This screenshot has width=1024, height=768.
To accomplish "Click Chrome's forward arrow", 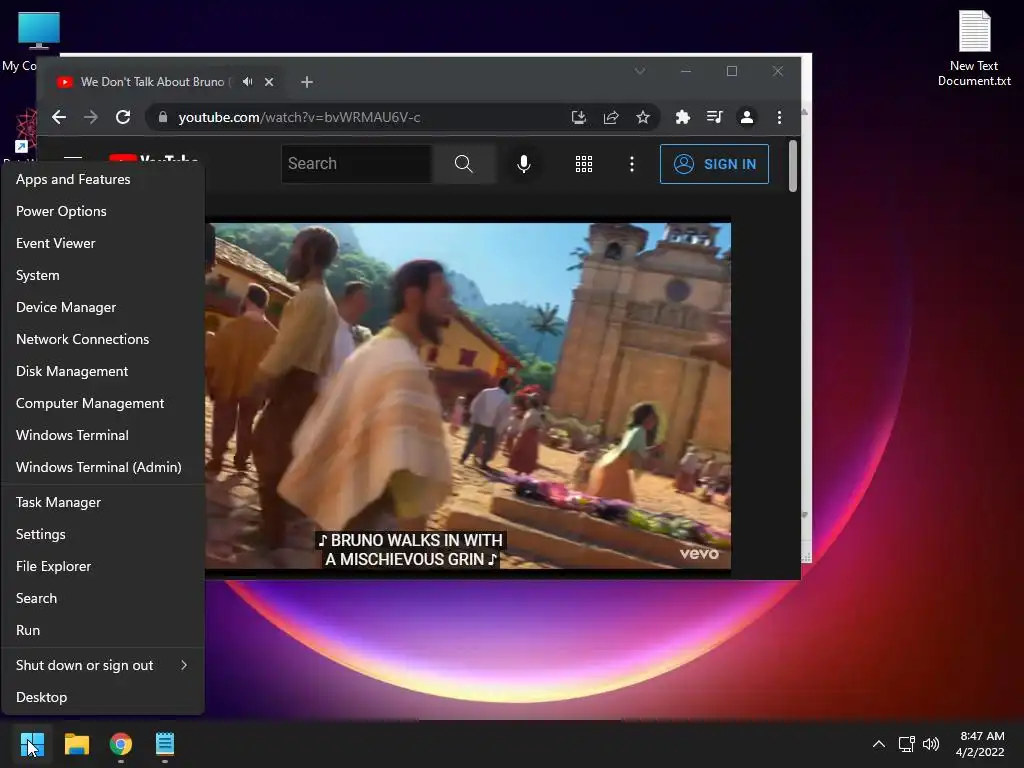I will (x=91, y=117).
